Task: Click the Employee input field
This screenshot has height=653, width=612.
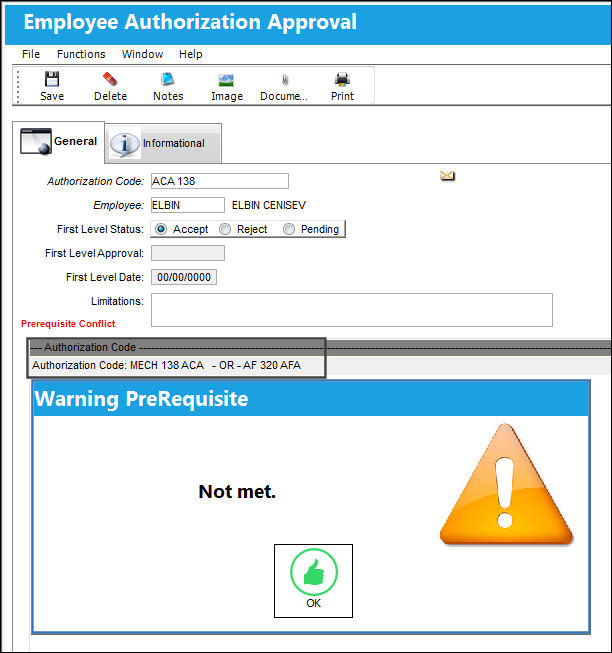Action: pos(188,205)
